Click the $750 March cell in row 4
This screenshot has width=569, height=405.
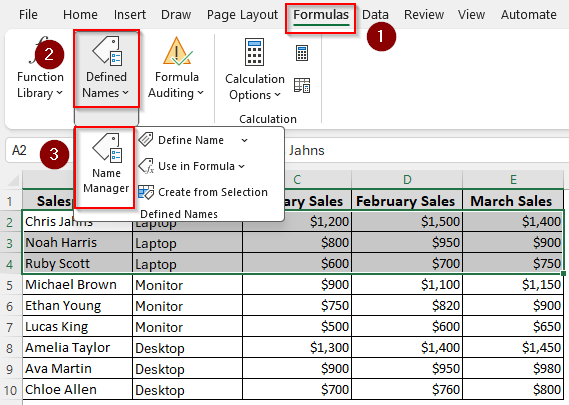[513, 264]
